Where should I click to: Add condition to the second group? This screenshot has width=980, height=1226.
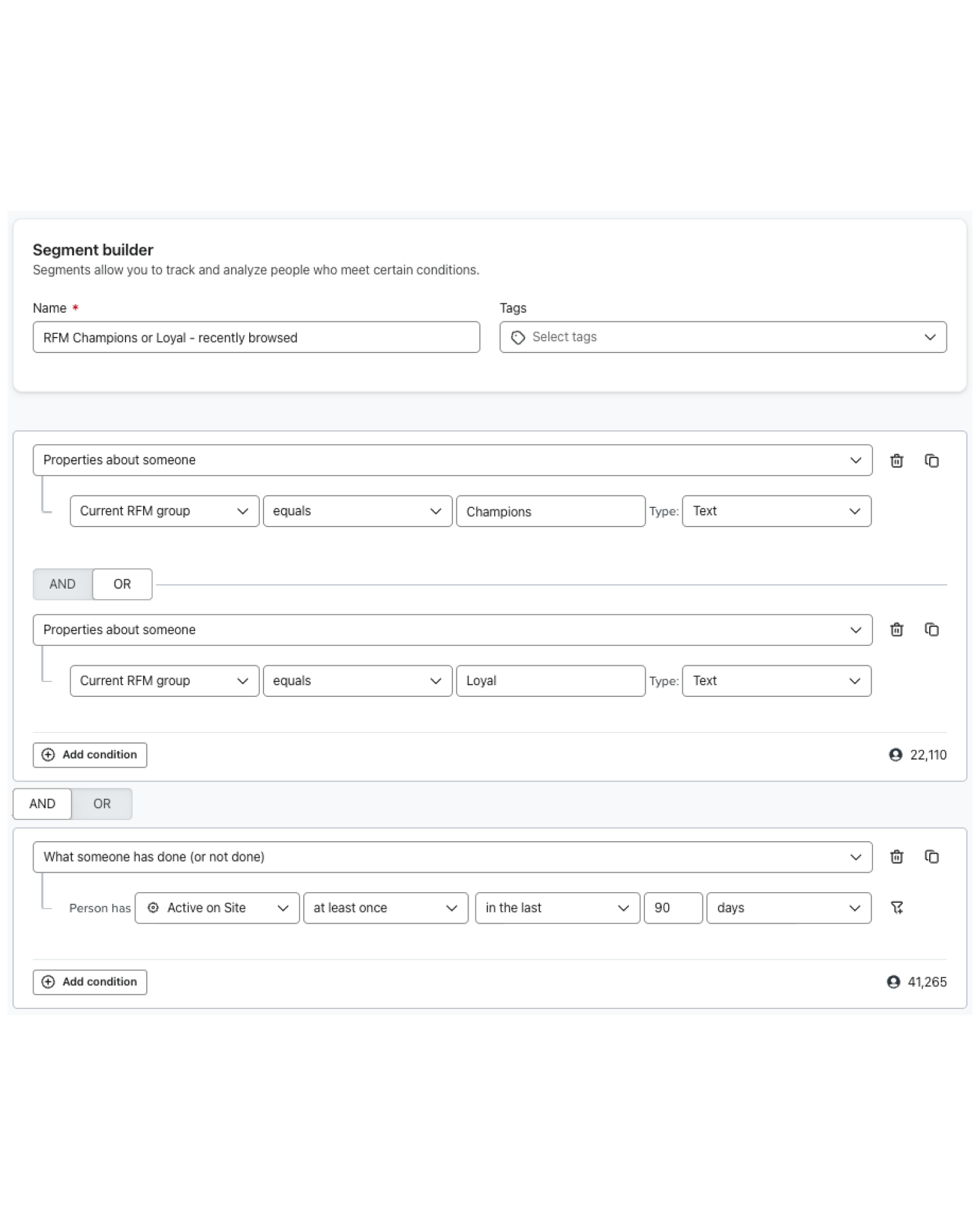[90, 982]
